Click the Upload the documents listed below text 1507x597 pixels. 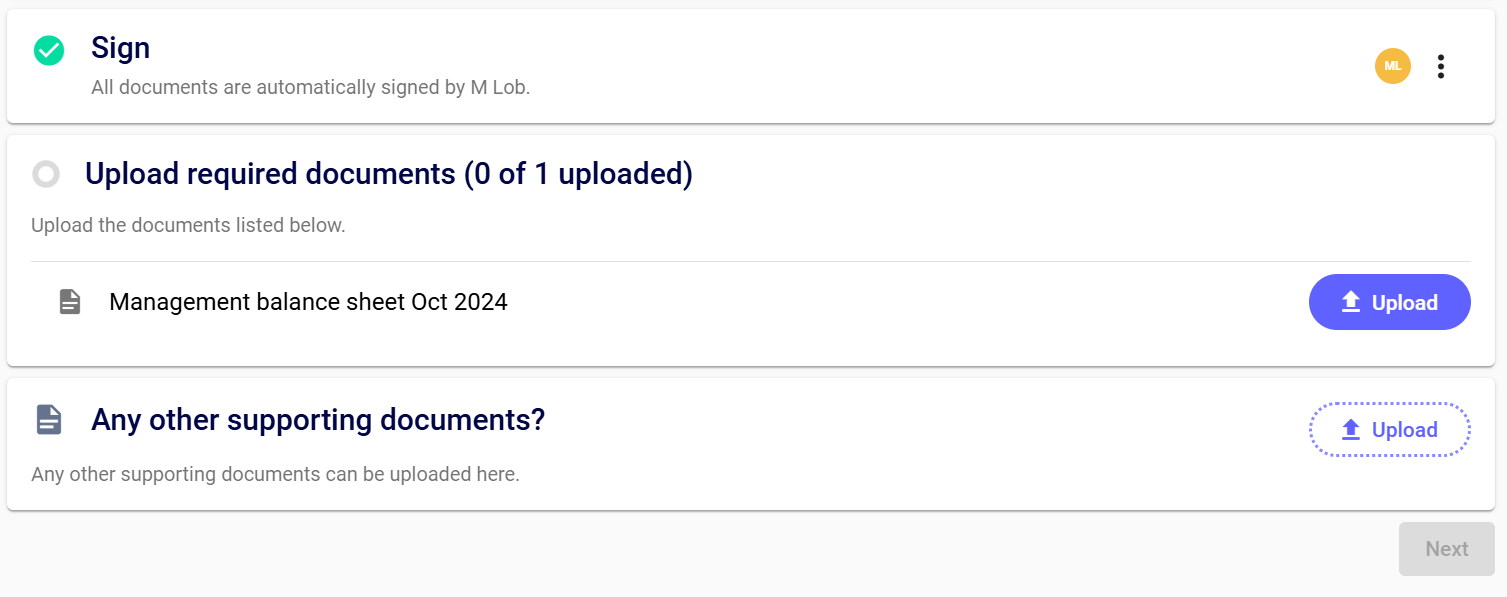tap(188, 225)
